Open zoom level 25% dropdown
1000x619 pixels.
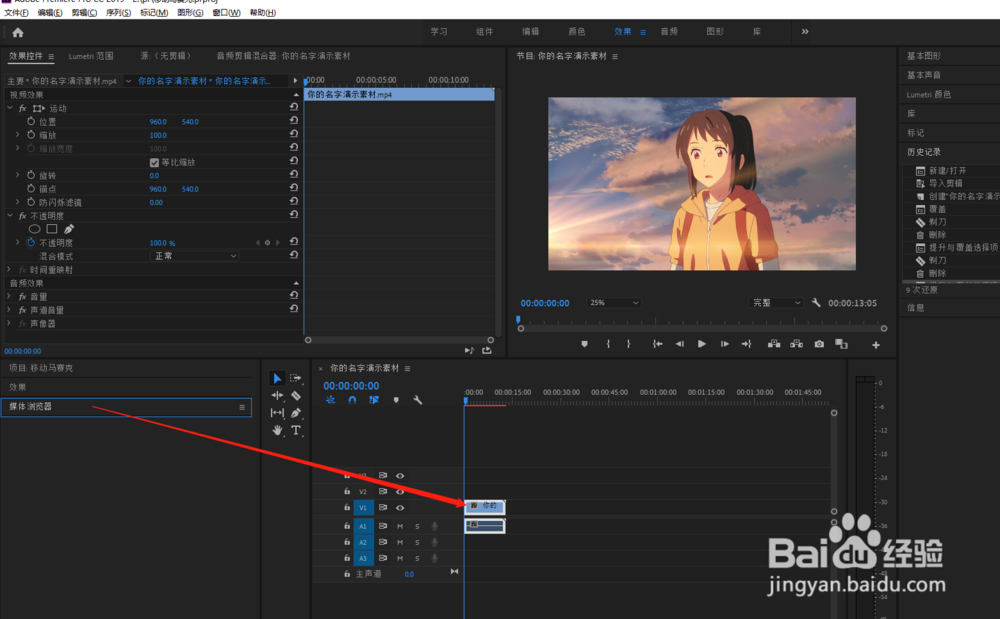click(x=613, y=303)
